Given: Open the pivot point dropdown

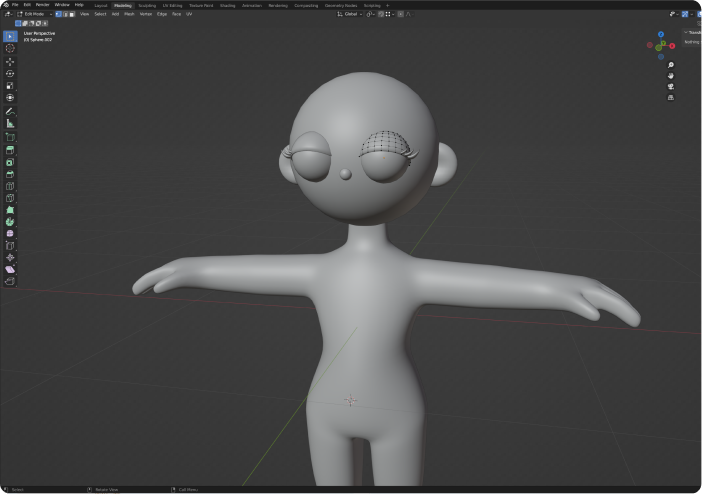Looking at the screenshot, I should (370, 14).
